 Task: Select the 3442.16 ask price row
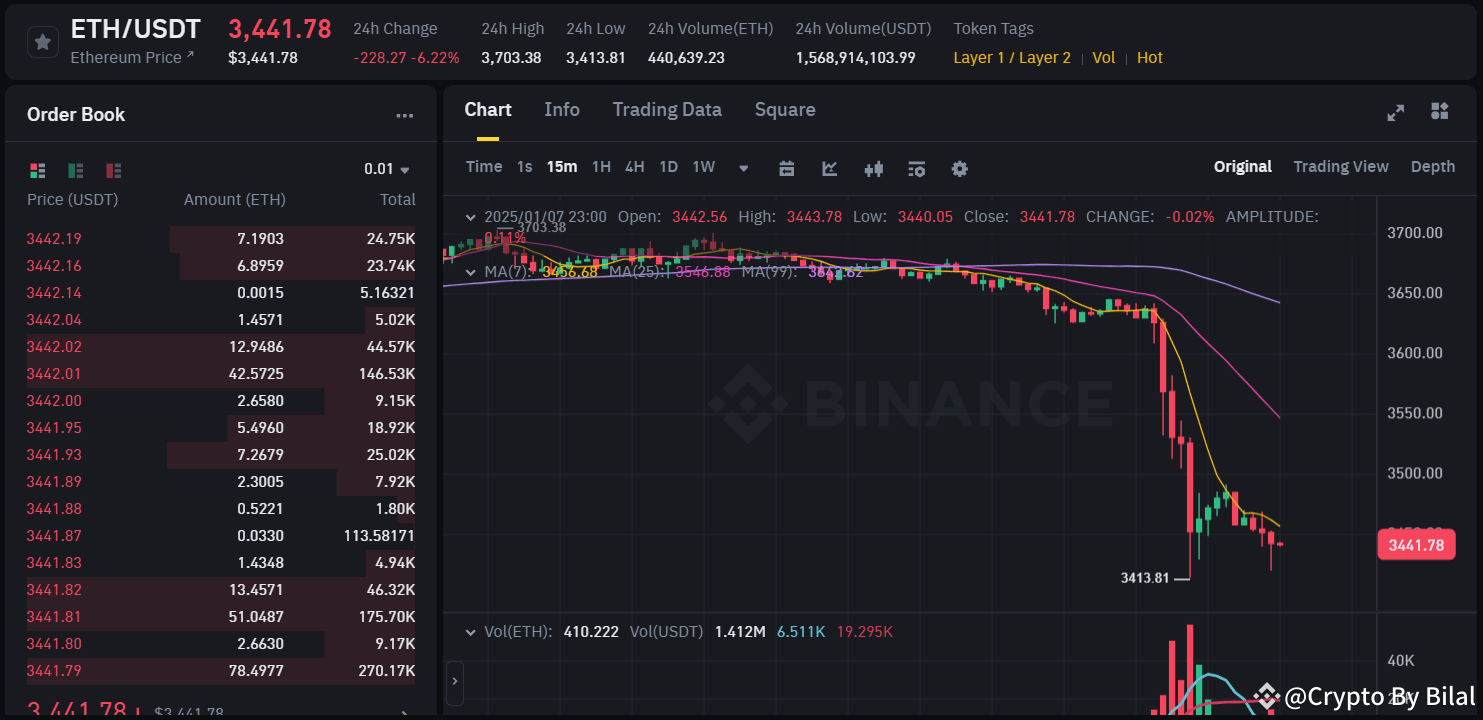221,266
